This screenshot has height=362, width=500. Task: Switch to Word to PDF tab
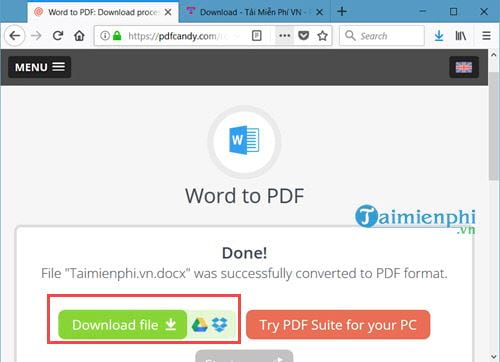click(103, 12)
